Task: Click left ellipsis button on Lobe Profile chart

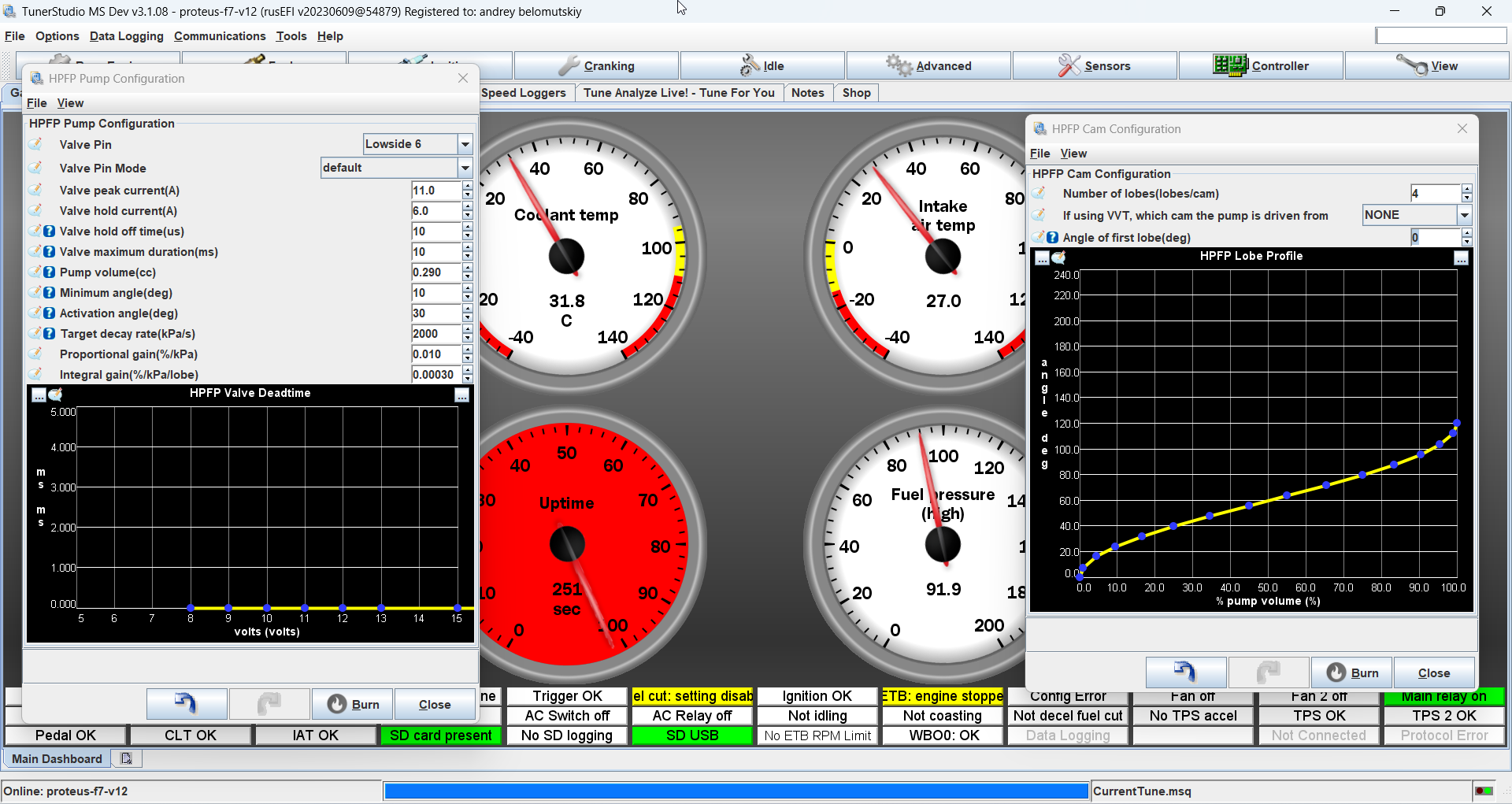Action: 1042,258
